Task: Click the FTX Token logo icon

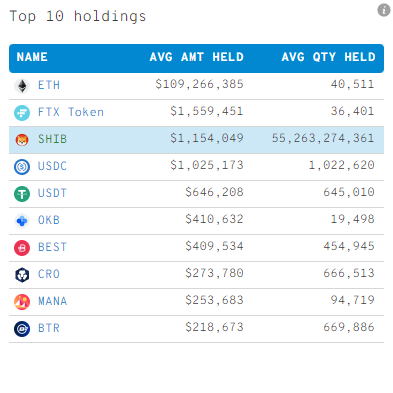Action: tap(22, 113)
